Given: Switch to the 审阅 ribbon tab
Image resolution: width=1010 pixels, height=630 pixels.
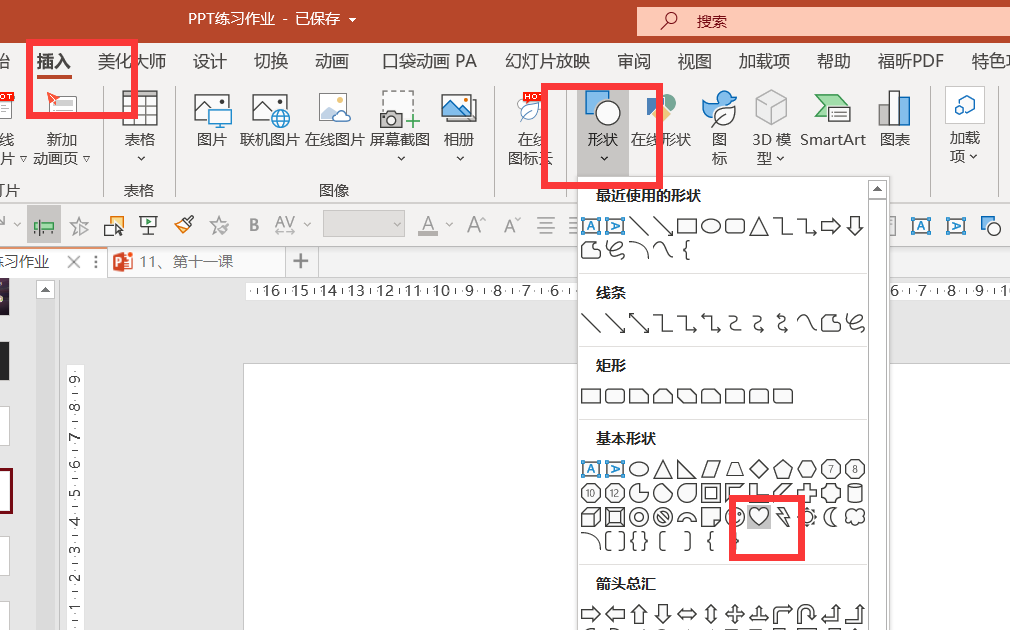Looking at the screenshot, I should (x=633, y=61).
